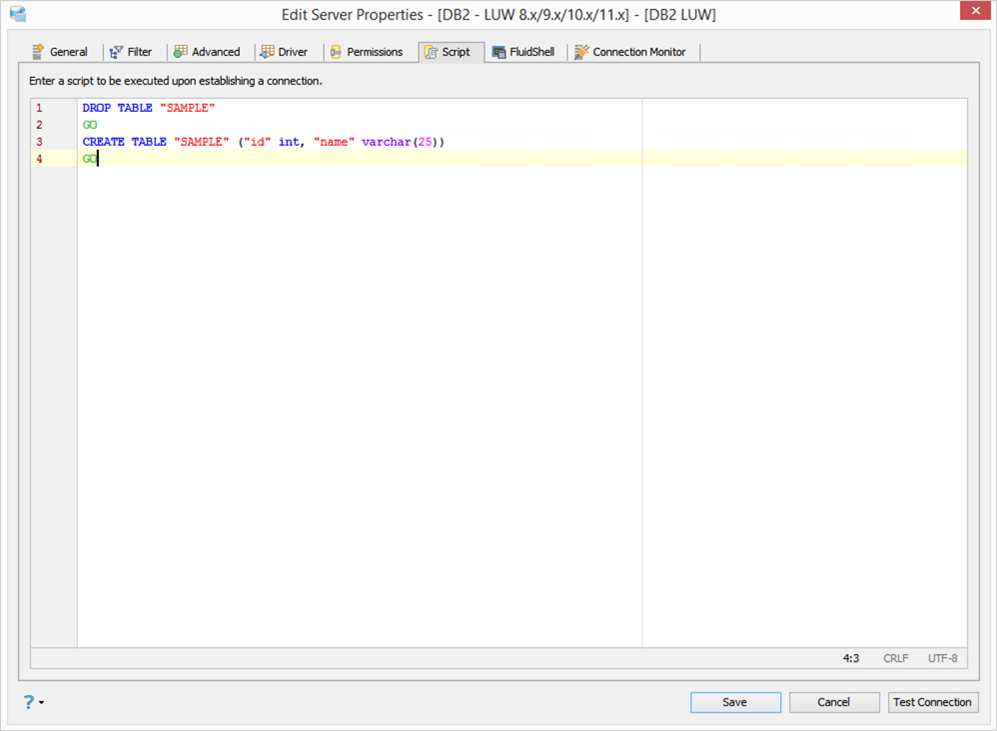
Task: Open the help question mark icon
Action: point(29,702)
